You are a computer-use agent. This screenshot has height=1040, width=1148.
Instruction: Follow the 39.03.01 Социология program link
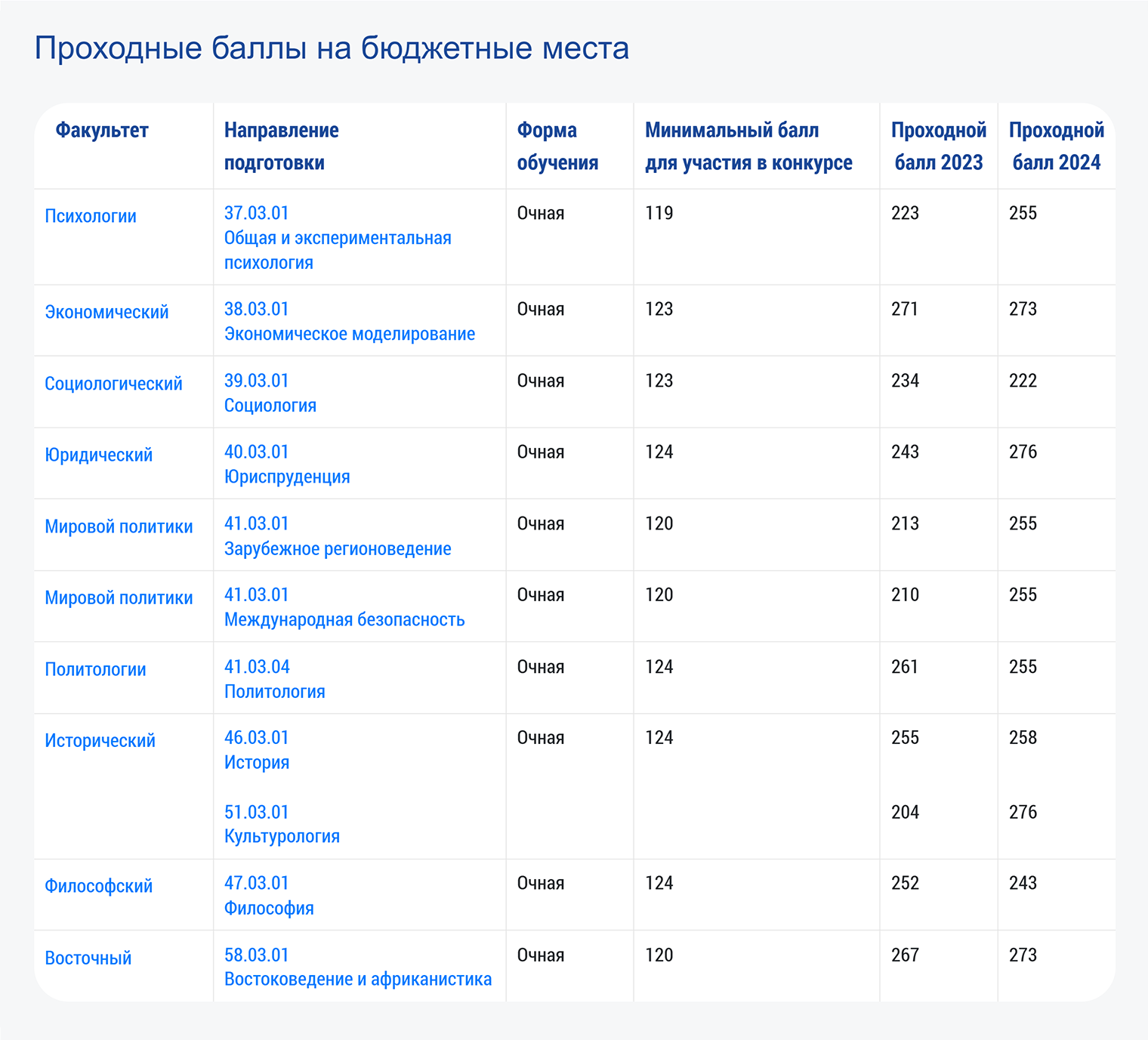tap(270, 393)
